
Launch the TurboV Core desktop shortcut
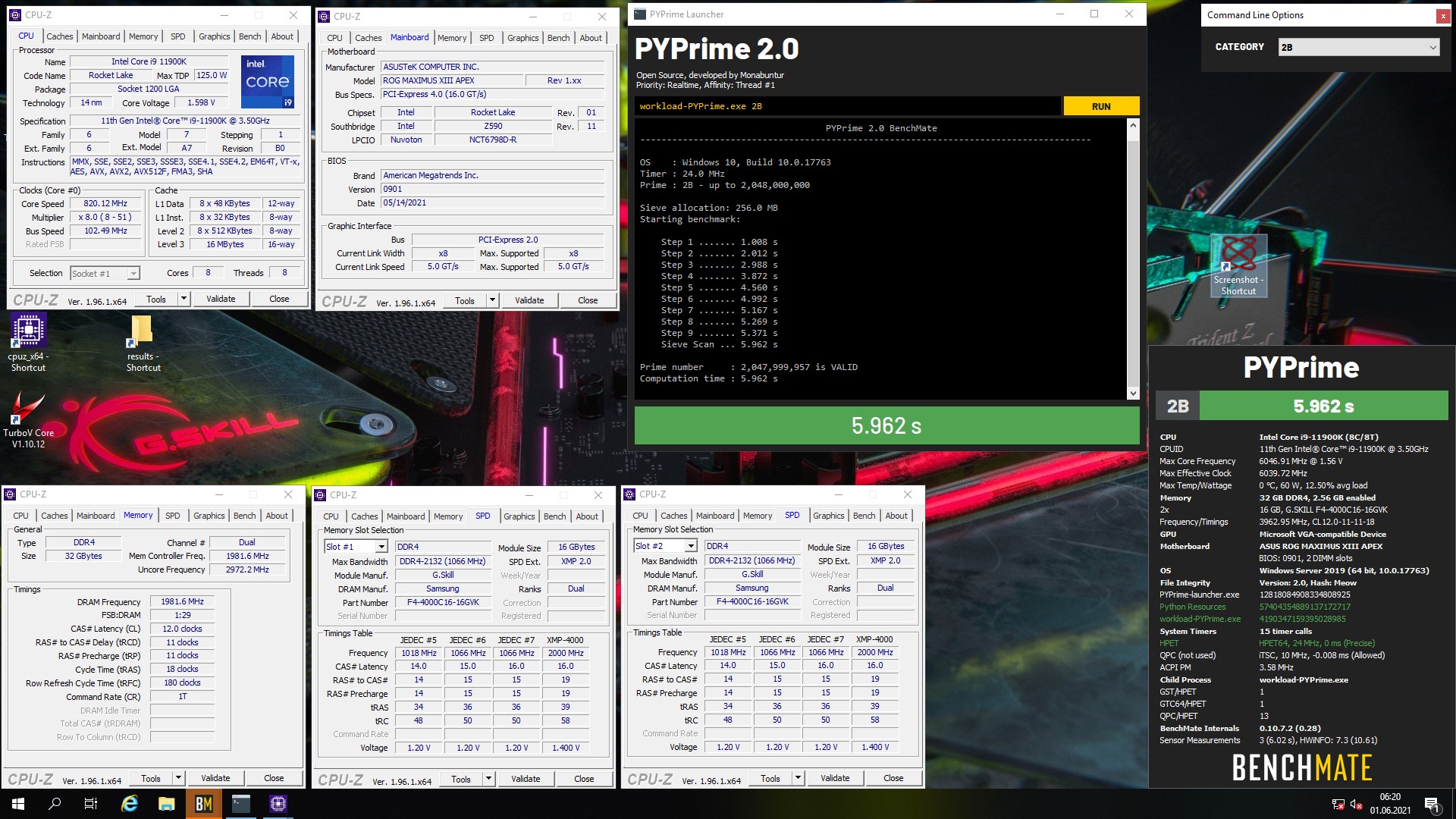(28, 419)
